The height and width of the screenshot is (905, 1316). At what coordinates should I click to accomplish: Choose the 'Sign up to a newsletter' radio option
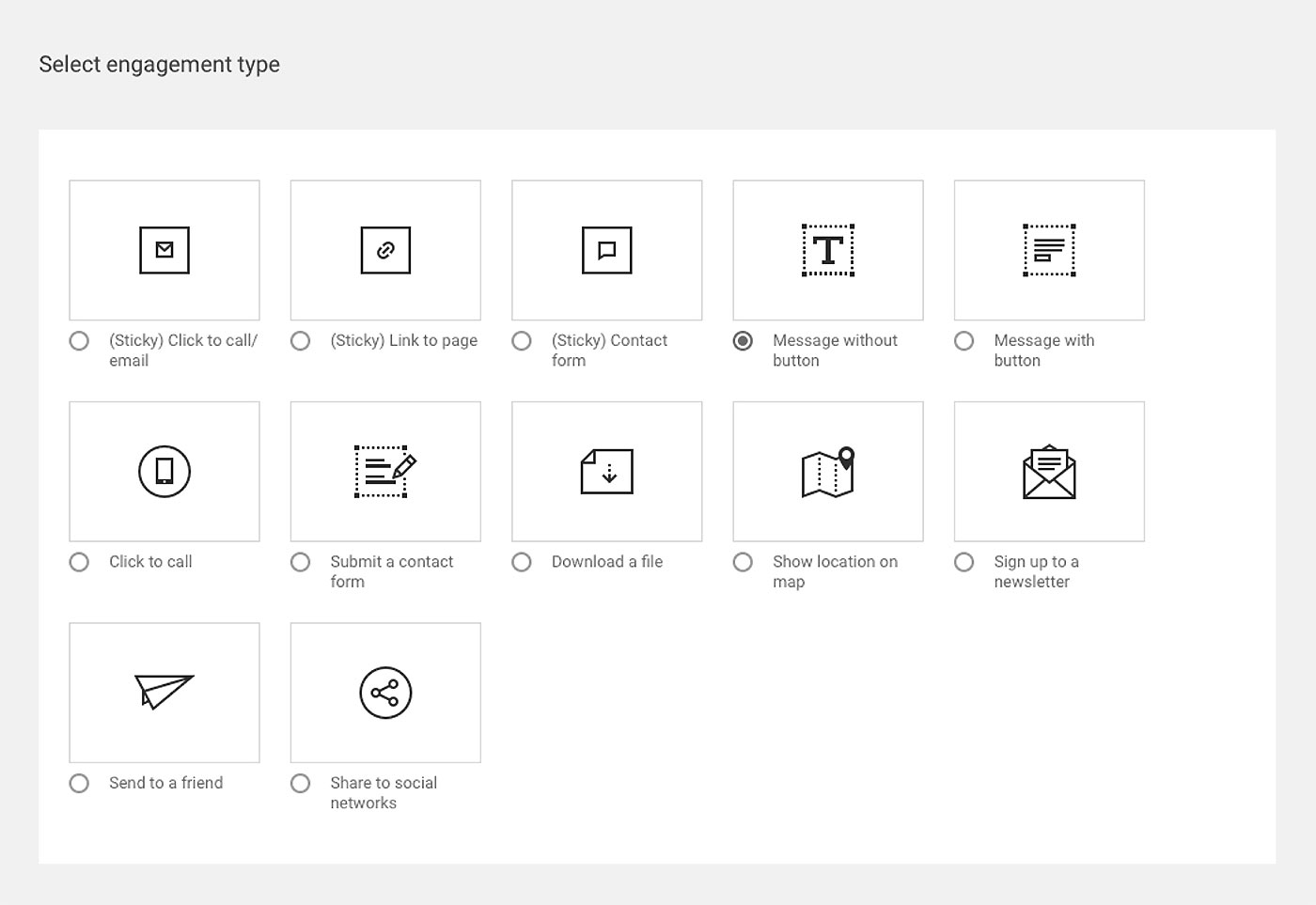coord(963,562)
